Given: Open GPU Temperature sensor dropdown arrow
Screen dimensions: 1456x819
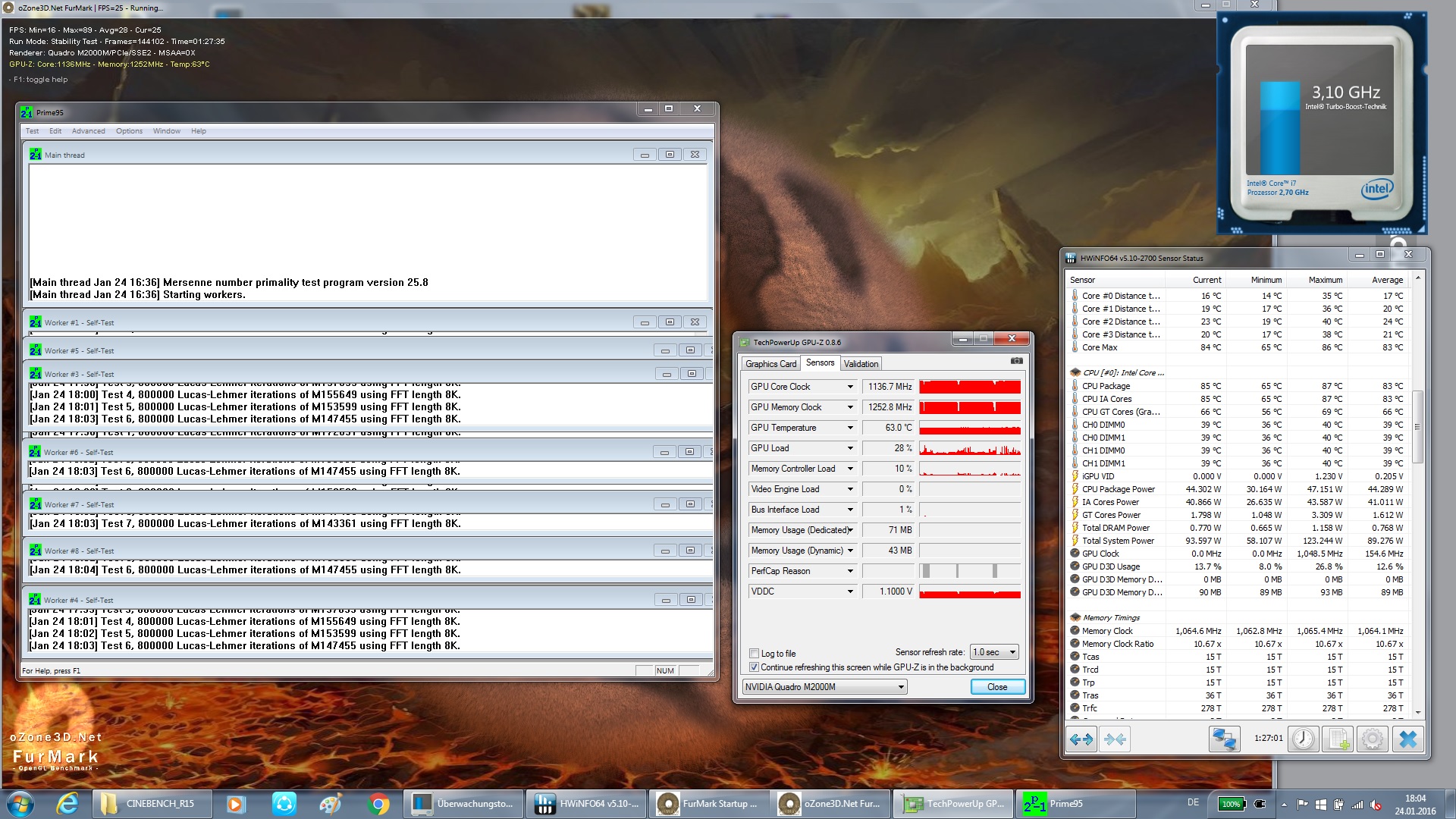Looking at the screenshot, I should pyautogui.click(x=850, y=428).
